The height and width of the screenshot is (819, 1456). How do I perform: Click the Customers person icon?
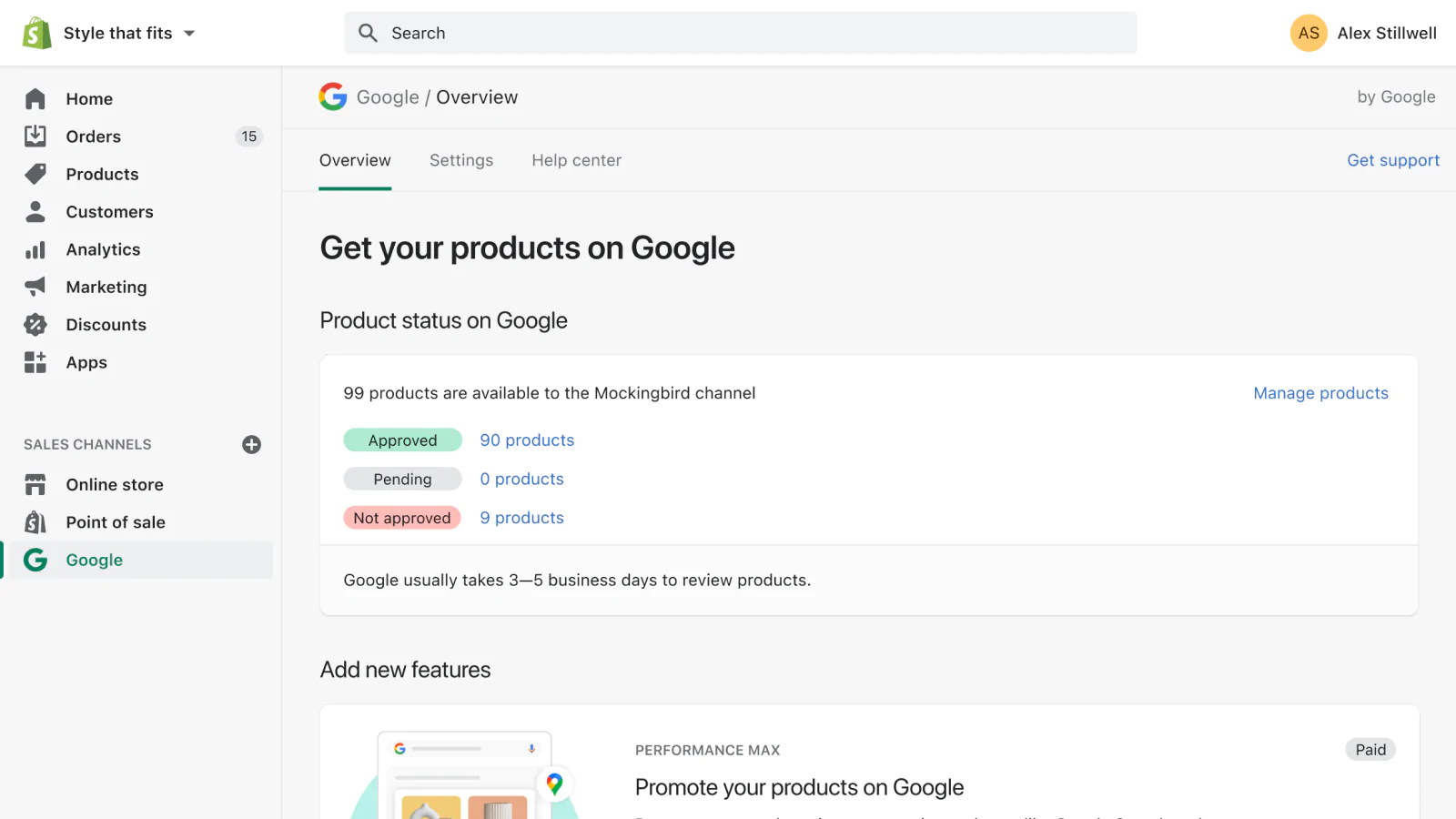(35, 211)
